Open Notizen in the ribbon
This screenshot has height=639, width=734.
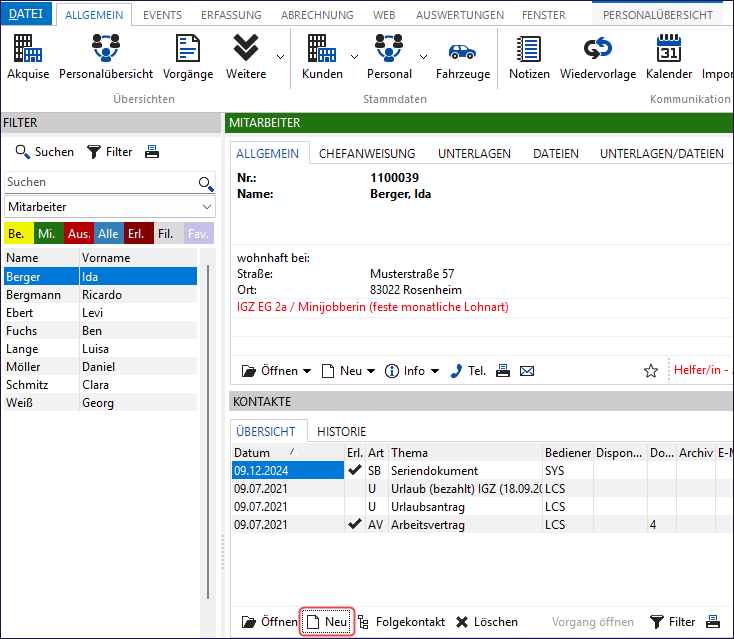coord(528,56)
